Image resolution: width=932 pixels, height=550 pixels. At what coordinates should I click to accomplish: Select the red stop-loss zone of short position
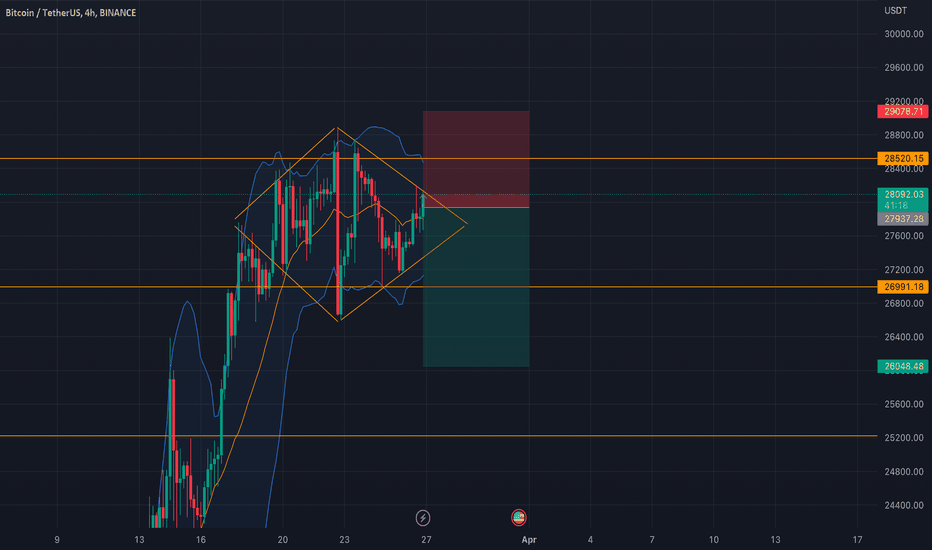(476, 159)
